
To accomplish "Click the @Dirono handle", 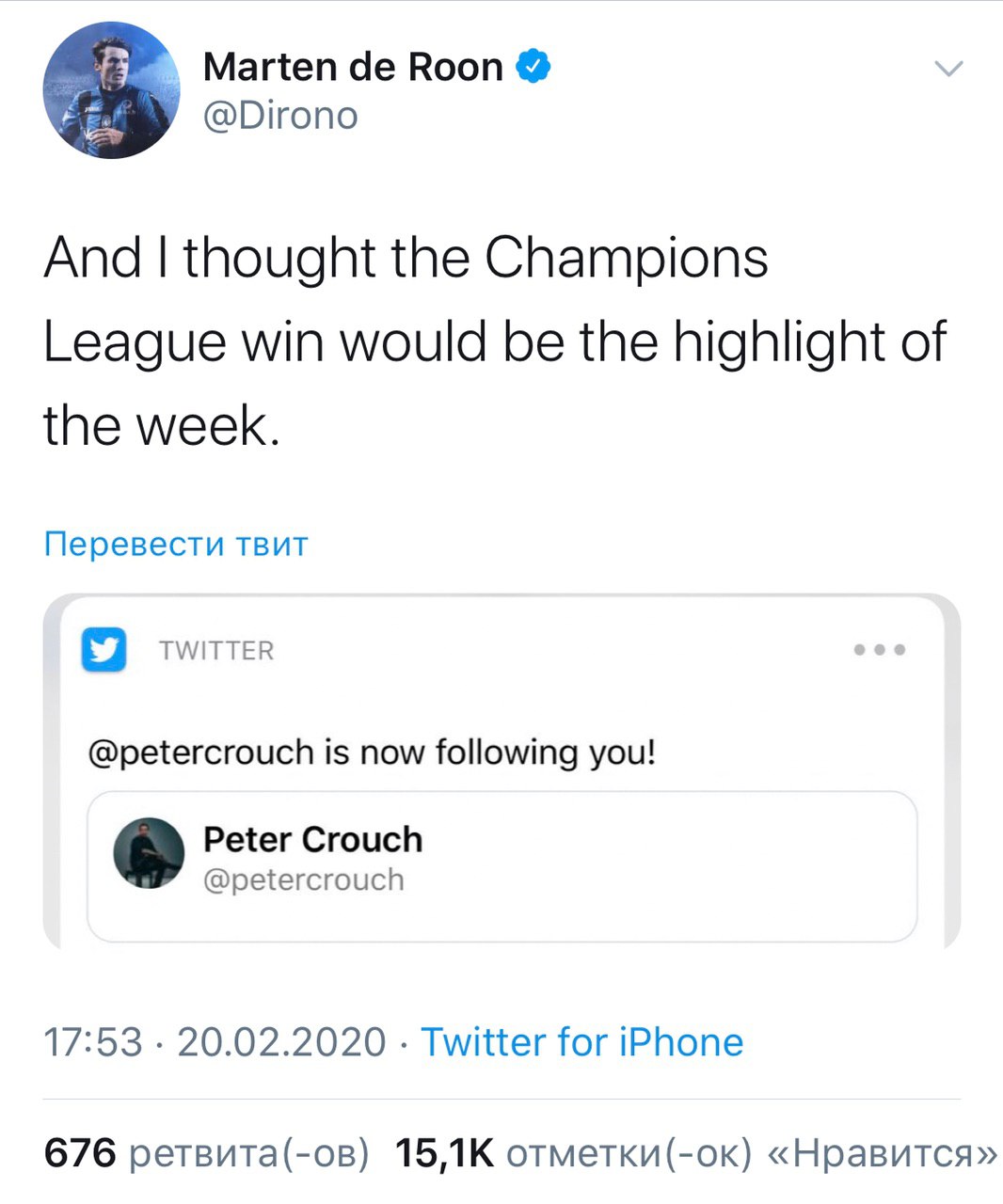I will (280, 116).
